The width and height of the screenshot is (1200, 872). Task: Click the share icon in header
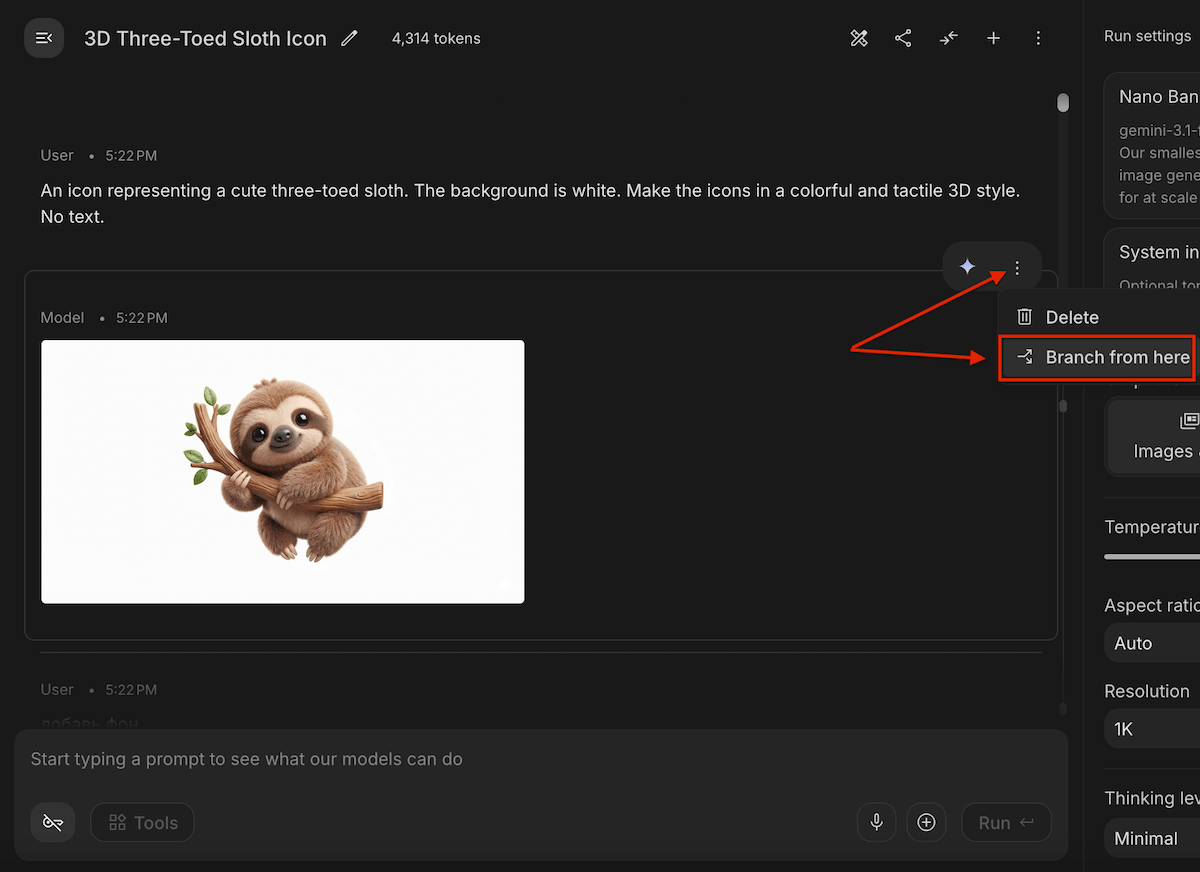click(x=903, y=38)
